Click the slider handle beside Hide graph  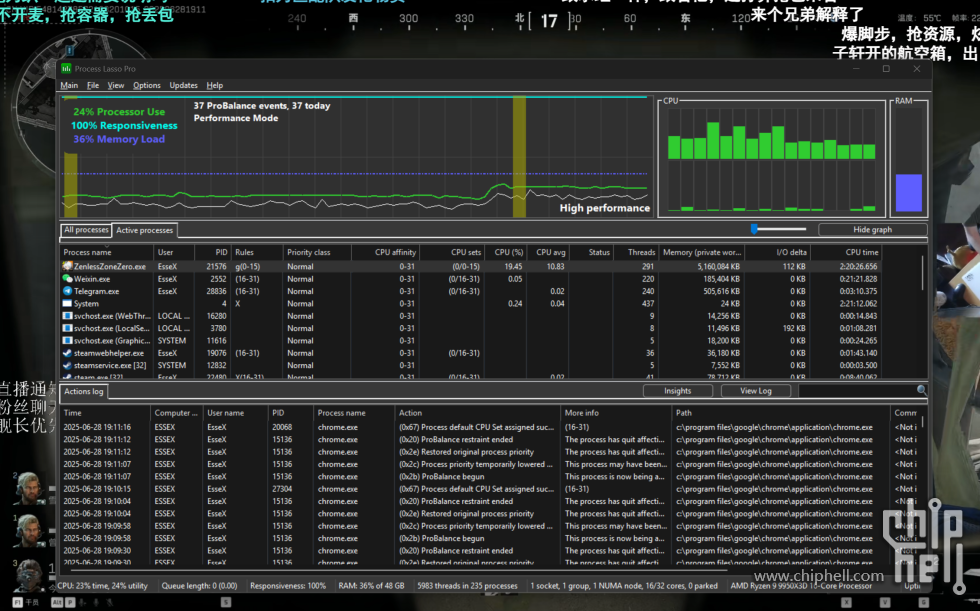(754, 229)
